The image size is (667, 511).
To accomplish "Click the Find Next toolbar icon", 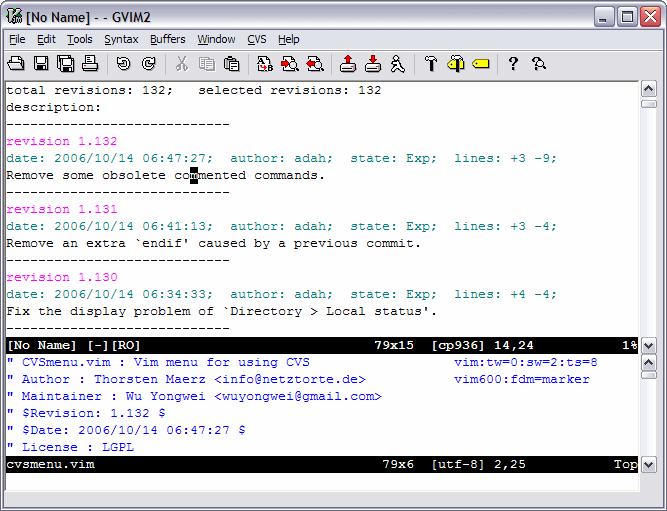I will [290, 64].
